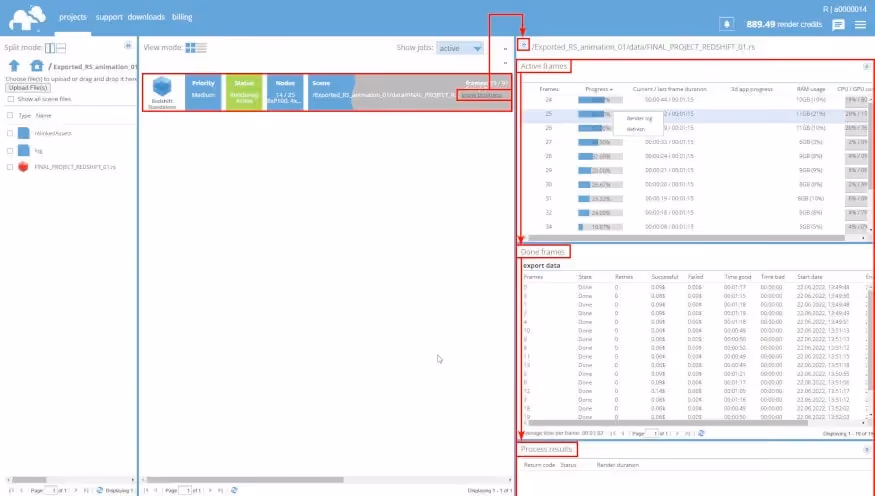Click the Done frames page number field

[652, 434]
